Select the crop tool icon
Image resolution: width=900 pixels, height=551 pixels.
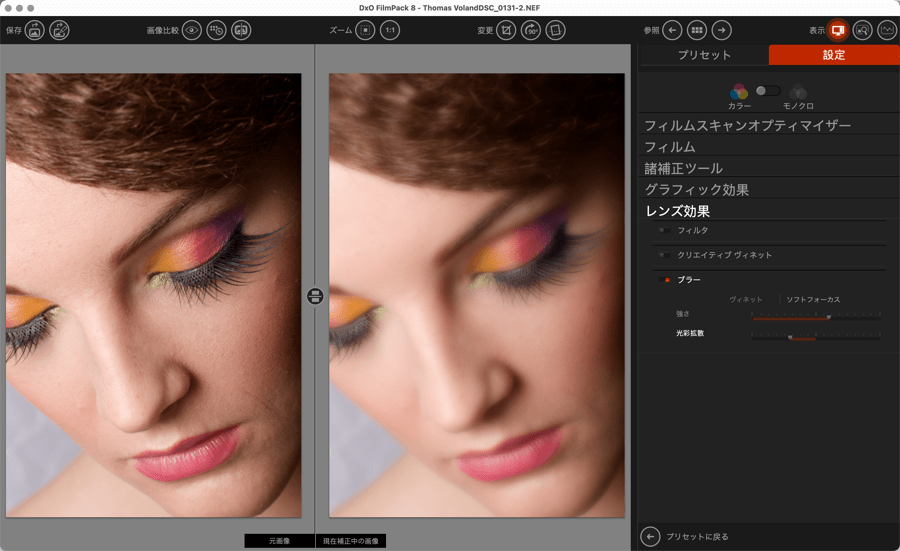[x=507, y=30]
